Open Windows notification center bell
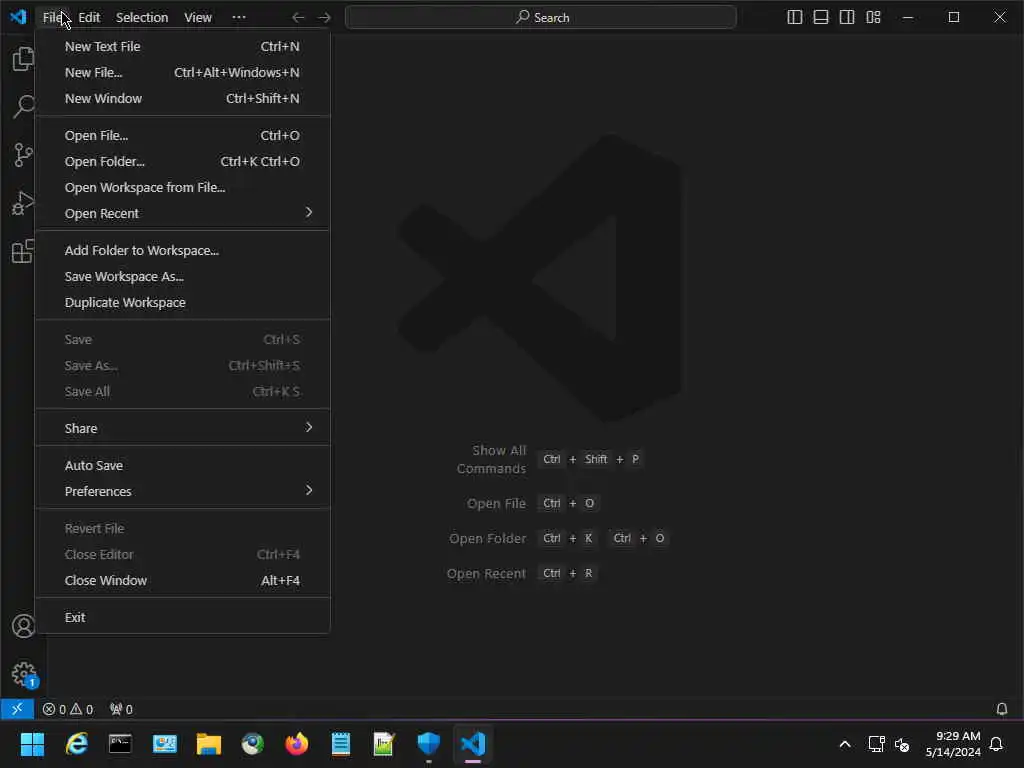Screen dimensions: 1024x768 pos(997,744)
